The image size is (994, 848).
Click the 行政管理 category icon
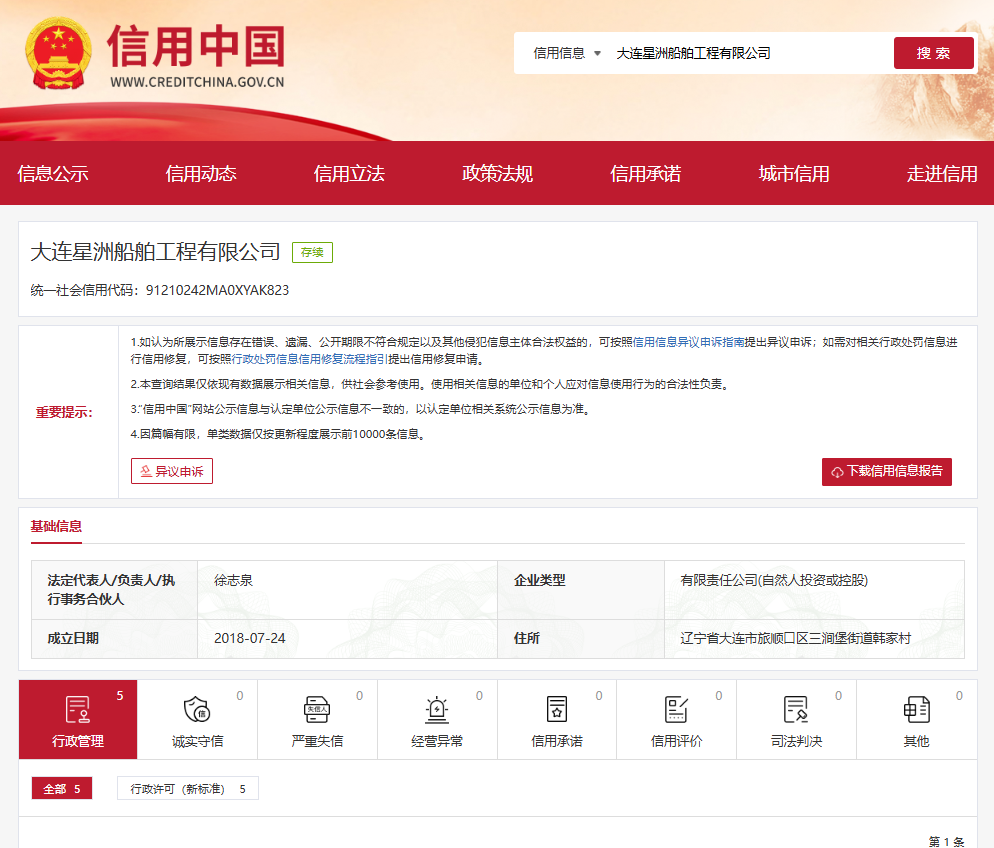[78, 709]
